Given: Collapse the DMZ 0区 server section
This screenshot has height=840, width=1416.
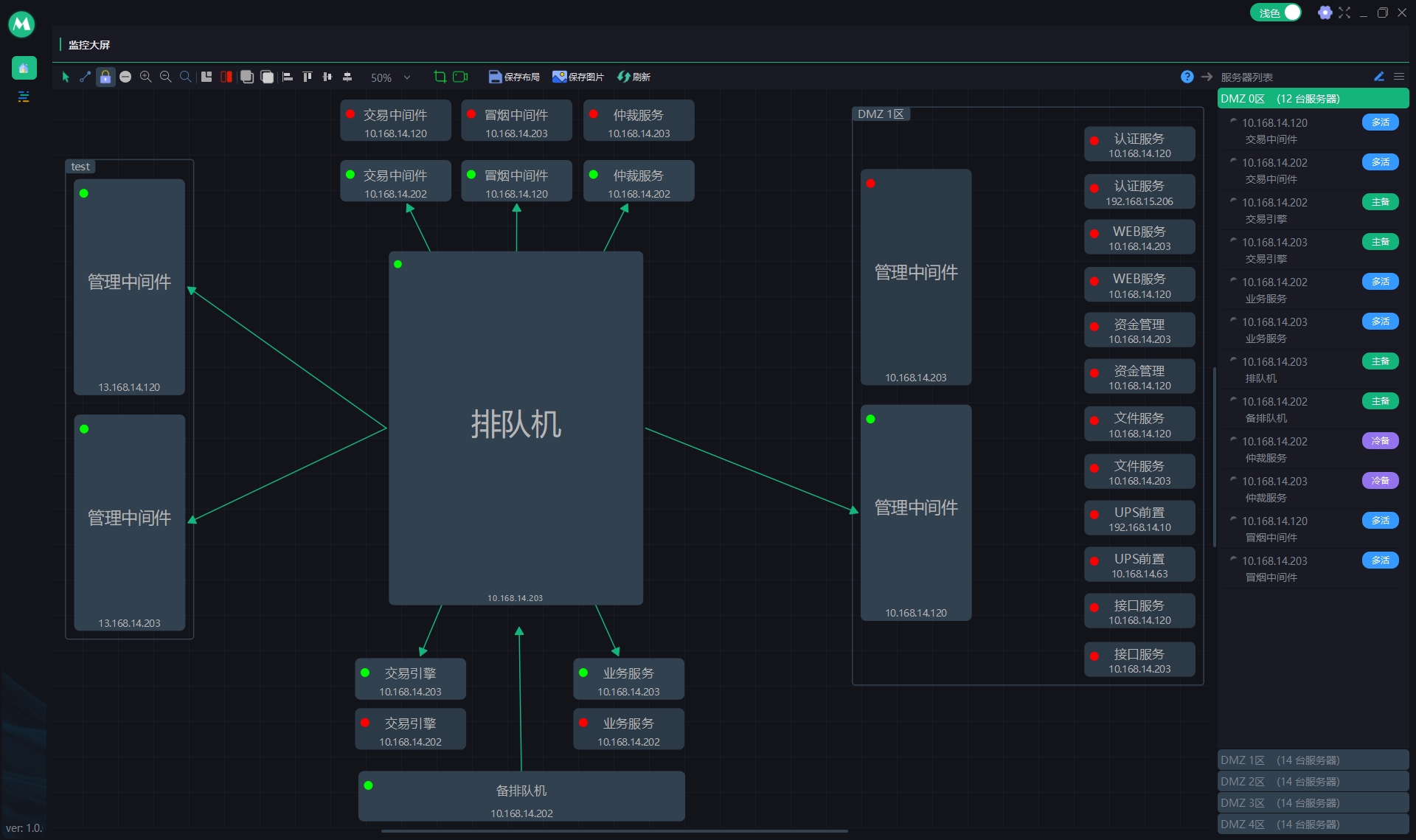Looking at the screenshot, I should click(1313, 99).
